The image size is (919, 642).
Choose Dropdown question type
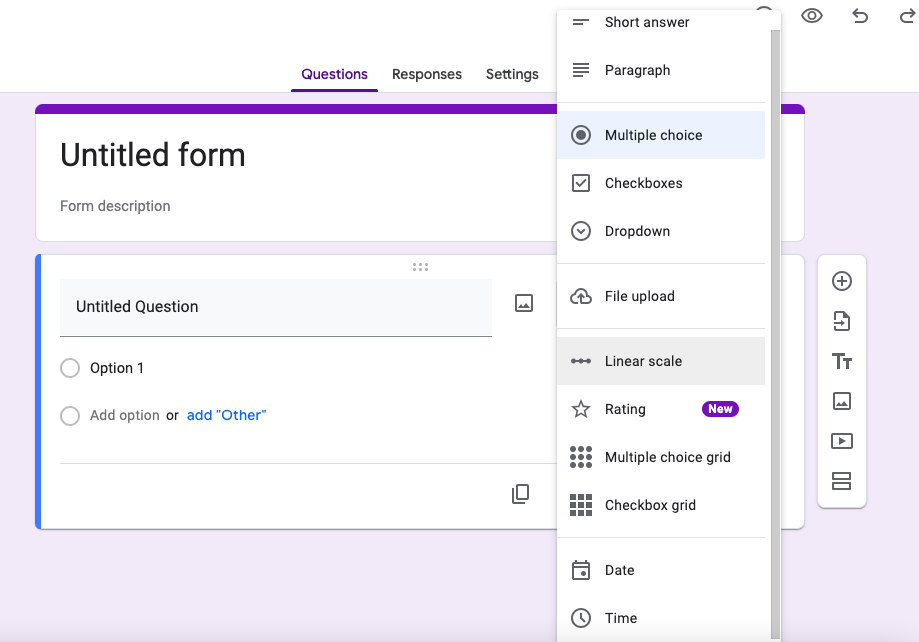point(661,231)
